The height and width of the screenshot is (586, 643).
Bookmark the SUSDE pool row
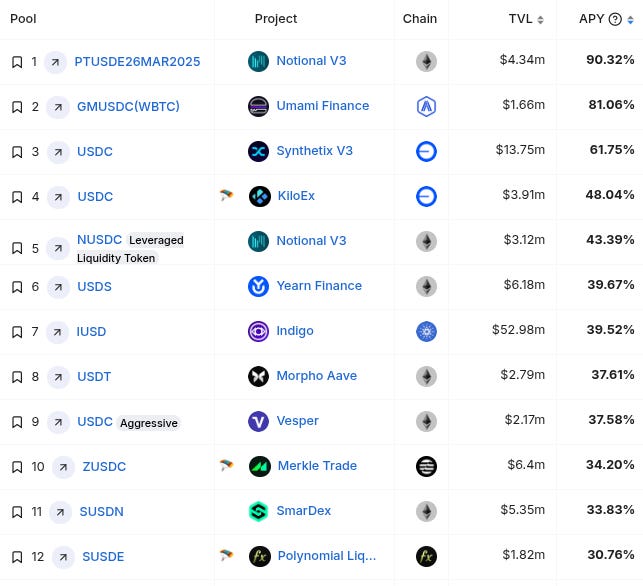[17, 557]
